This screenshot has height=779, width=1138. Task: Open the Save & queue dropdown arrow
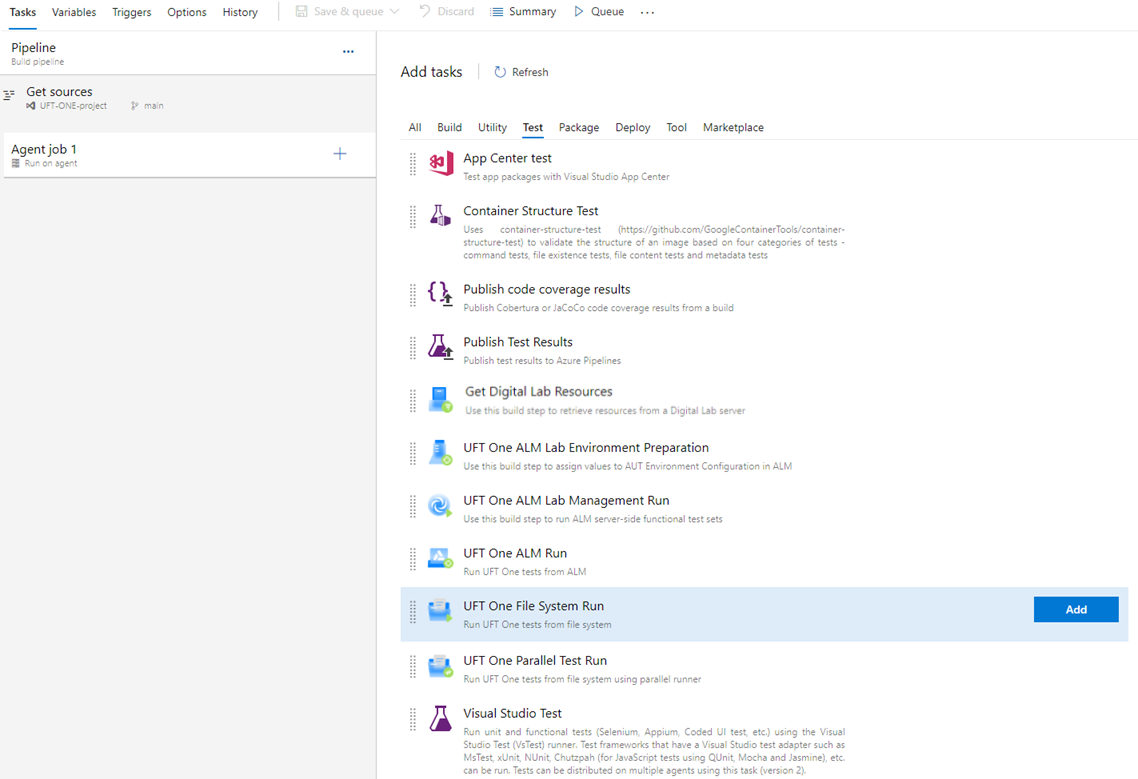point(394,12)
